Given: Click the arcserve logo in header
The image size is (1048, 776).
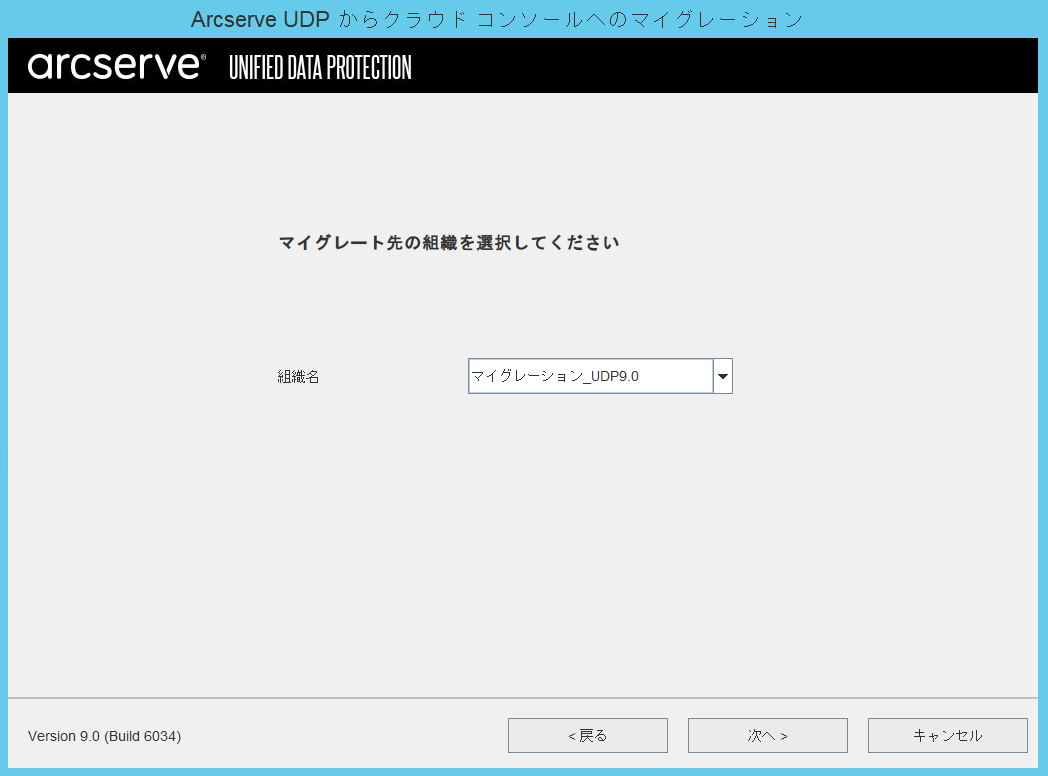Looking at the screenshot, I should click(x=116, y=66).
